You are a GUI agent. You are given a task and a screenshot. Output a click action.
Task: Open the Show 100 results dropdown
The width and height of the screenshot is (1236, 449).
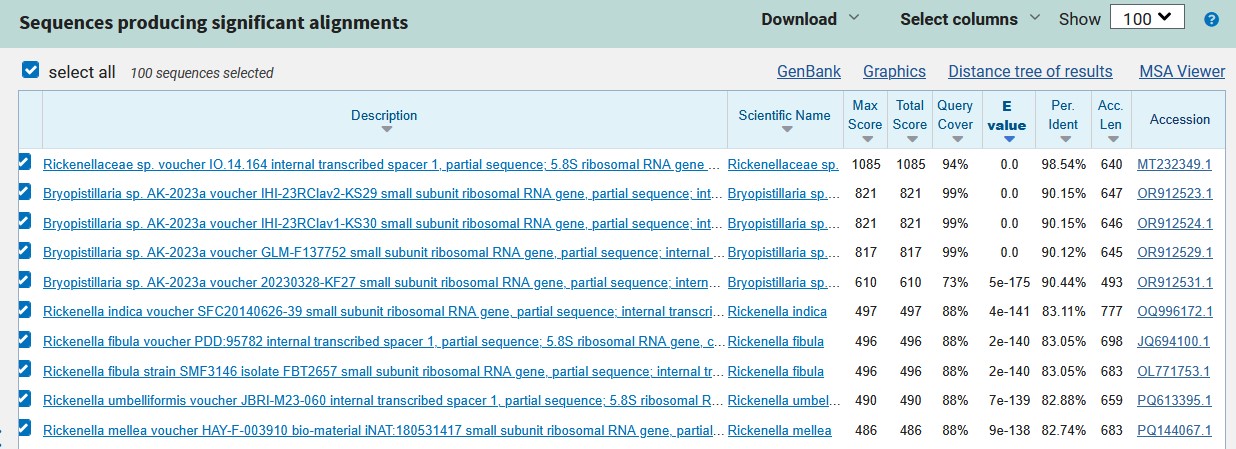pyautogui.click(x=1147, y=18)
